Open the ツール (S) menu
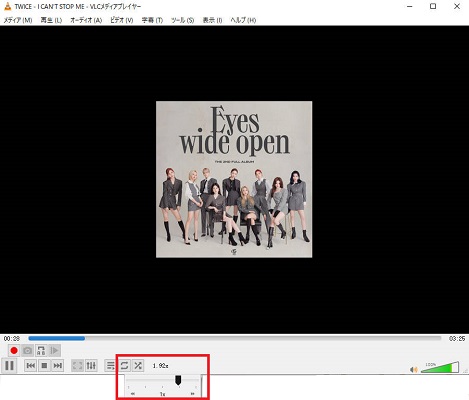Image resolution: width=469 pixels, height=400 pixels. coord(183,20)
